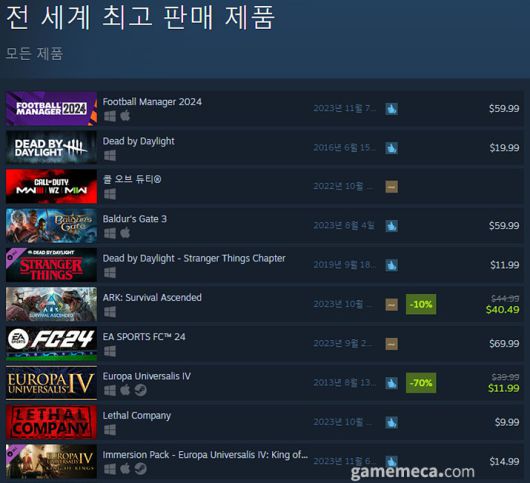Screen dimensions: 530x483
Task: Open the Lethal Company capsule image
Action: point(51,422)
